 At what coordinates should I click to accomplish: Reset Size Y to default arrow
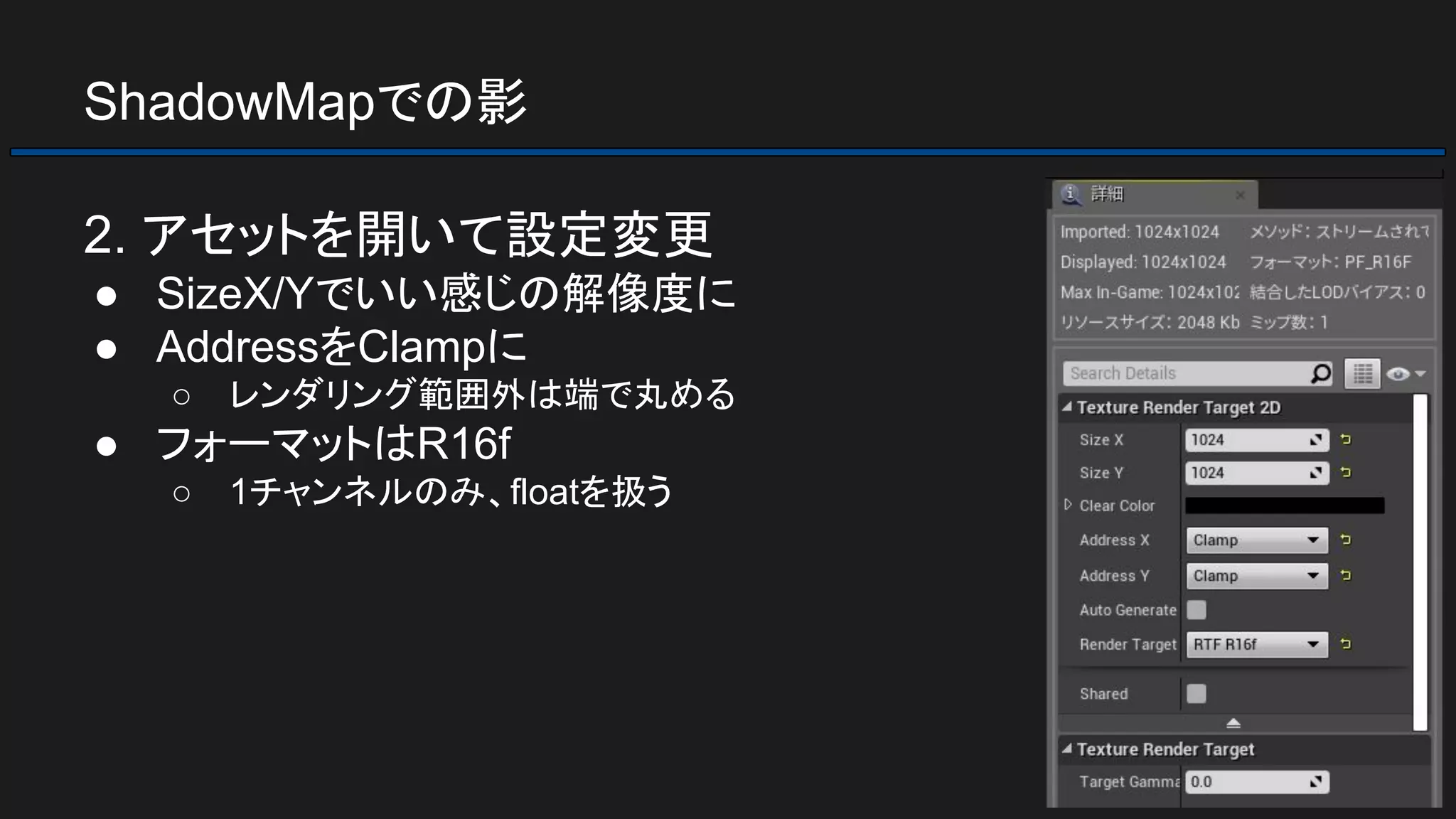[1345, 472]
